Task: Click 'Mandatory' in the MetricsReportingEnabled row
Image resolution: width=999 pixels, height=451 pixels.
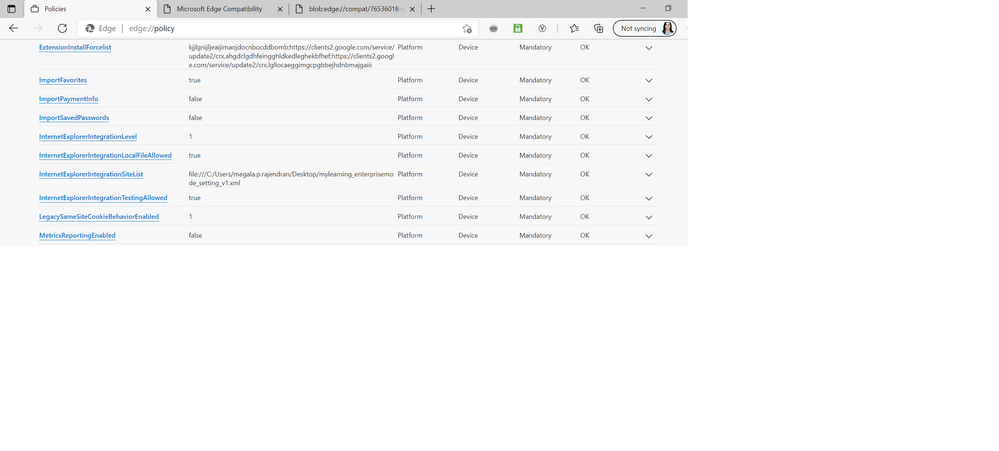Action: coord(535,236)
